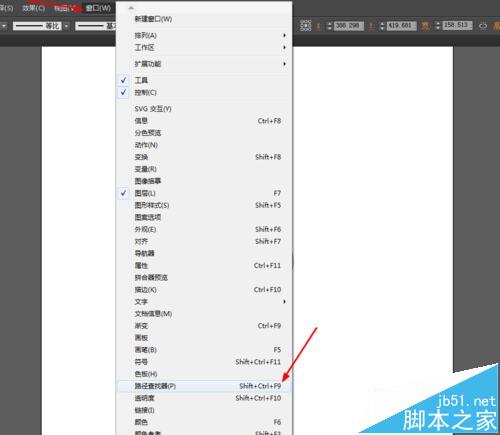Open the 信息 panel entry

[204, 121]
